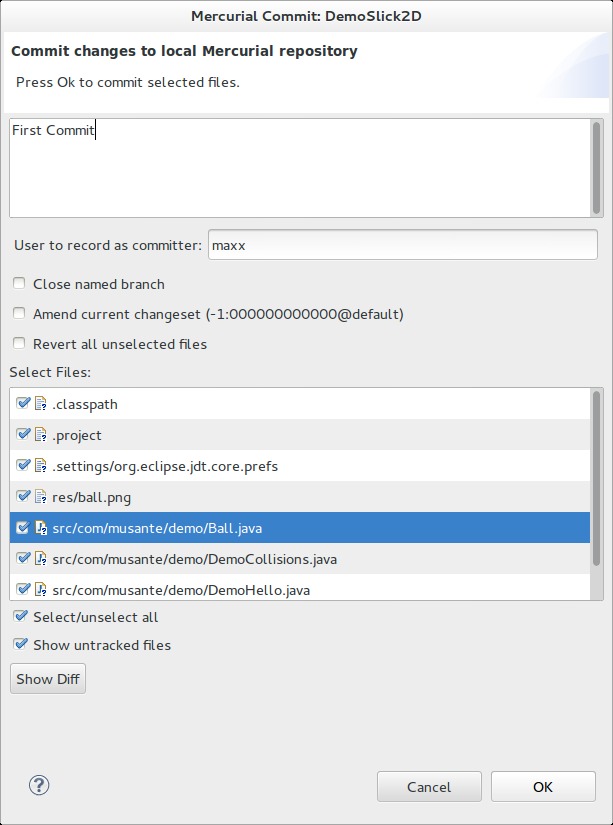The height and width of the screenshot is (825, 613).
Task: Click the DemoHello.java file icon
Action: click(41, 589)
